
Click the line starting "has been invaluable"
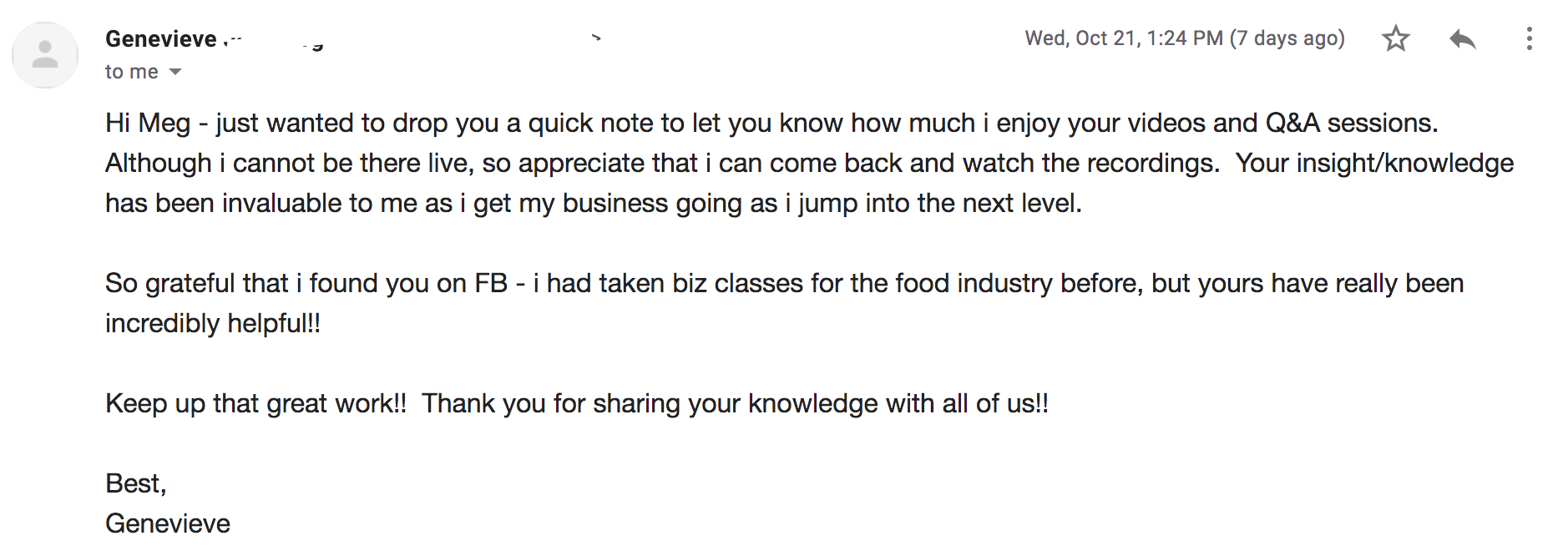pos(594,203)
